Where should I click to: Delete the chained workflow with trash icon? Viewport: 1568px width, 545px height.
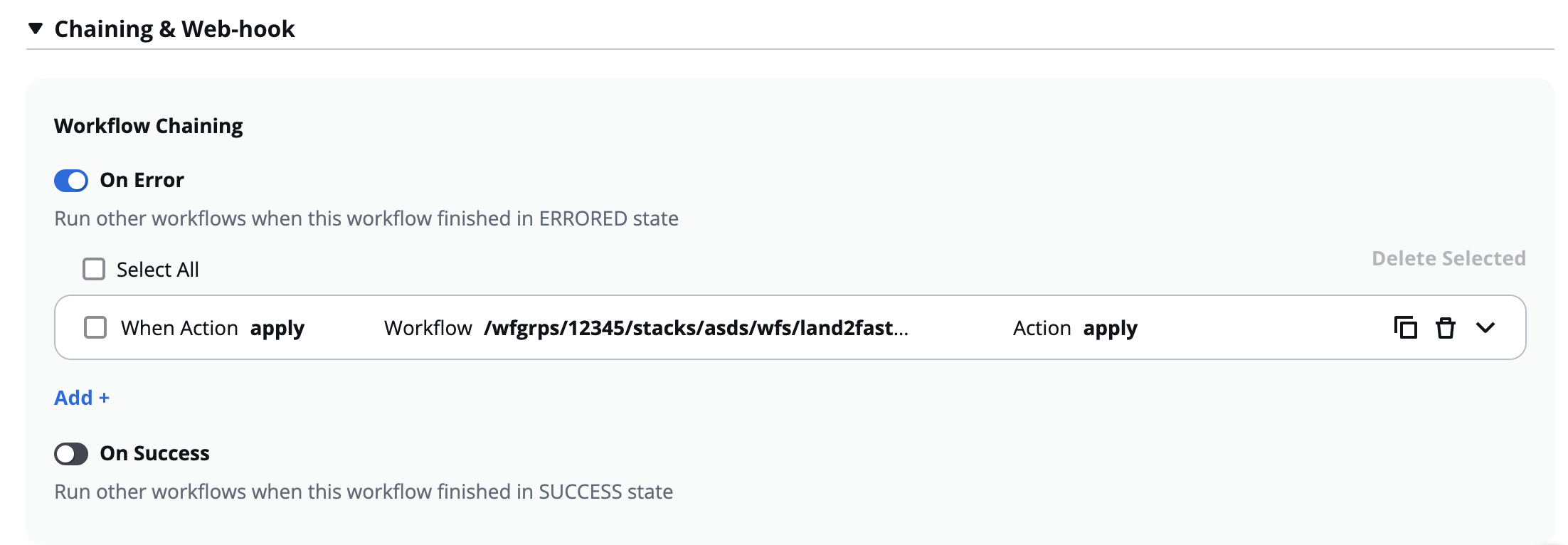click(1445, 328)
